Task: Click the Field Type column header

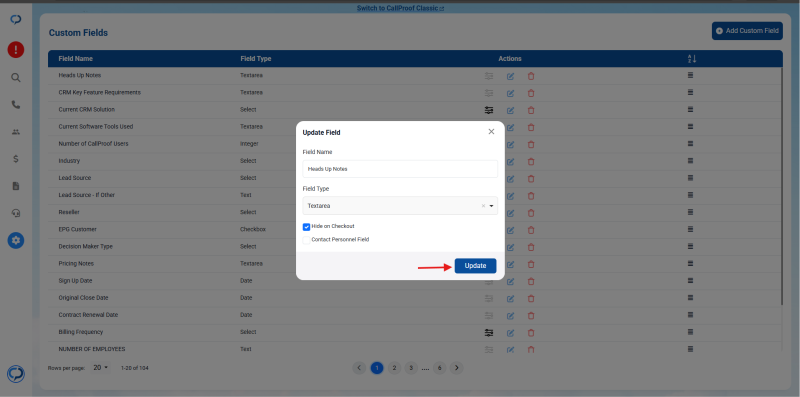Action: 256,59
